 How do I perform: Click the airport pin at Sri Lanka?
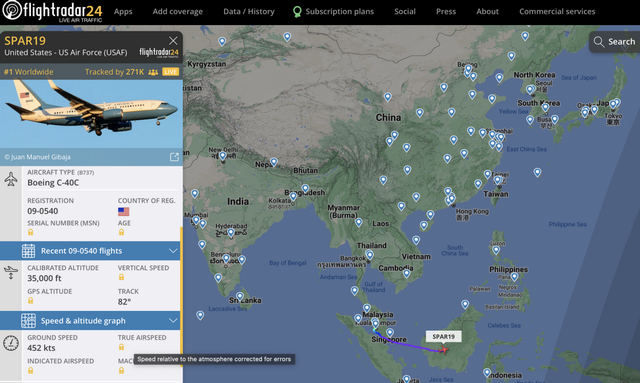pos(240,296)
